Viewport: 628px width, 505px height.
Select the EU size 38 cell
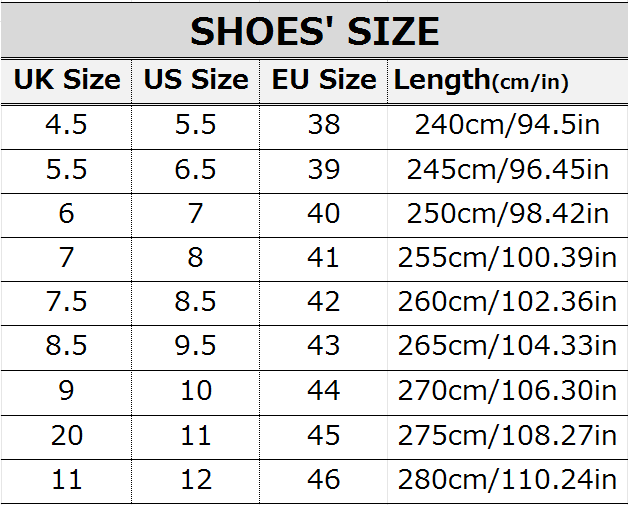pyautogui.click(x=324, y=125)
